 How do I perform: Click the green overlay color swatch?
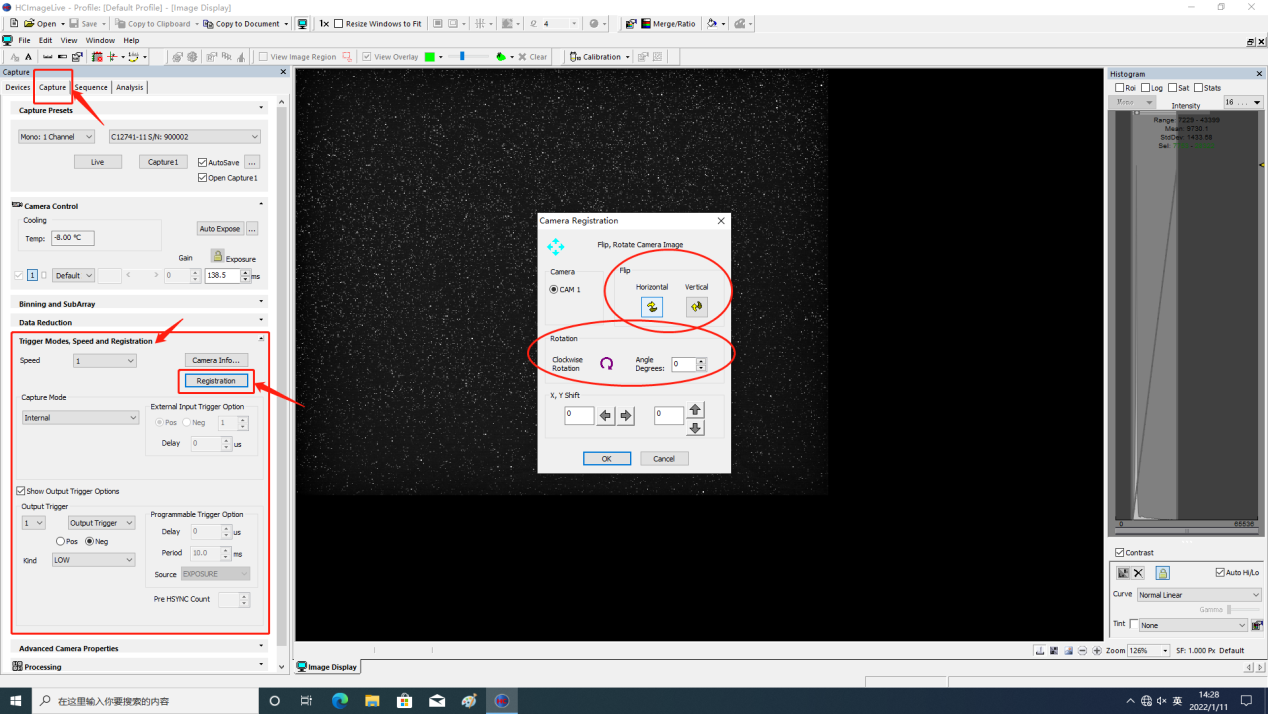(x=430, y=57)
